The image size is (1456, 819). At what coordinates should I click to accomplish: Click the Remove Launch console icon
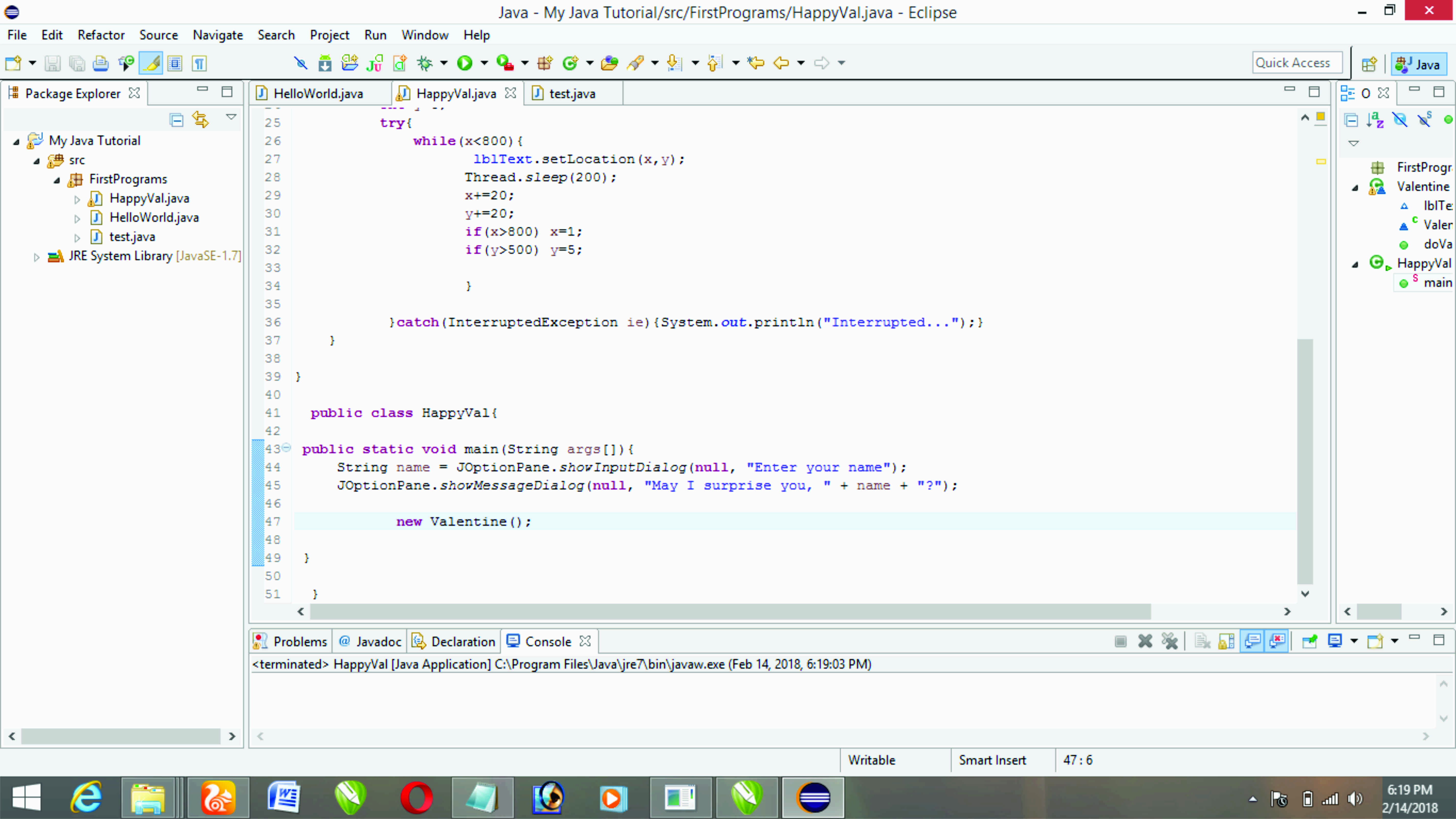coord(1145,641)
